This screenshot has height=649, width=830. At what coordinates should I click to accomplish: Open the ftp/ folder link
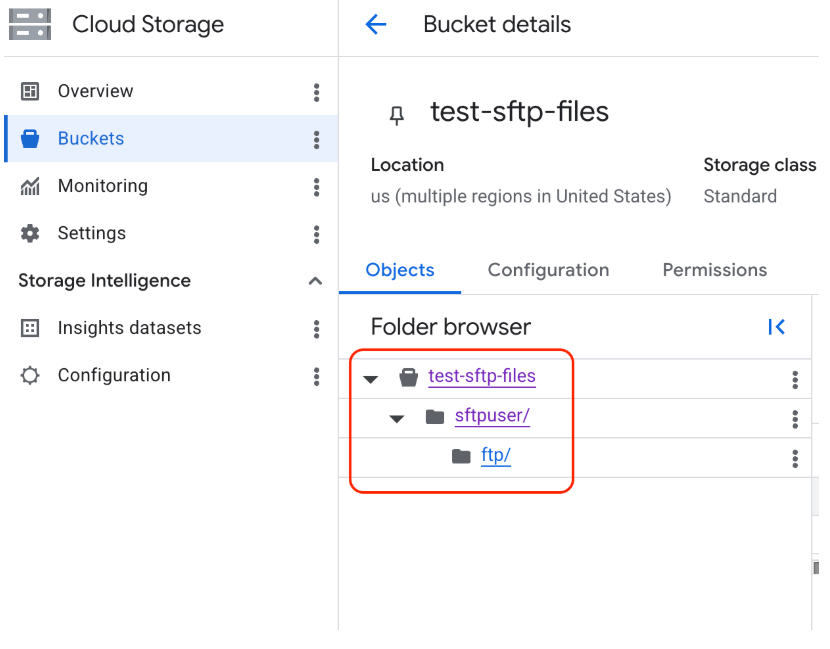coord(496,455)
